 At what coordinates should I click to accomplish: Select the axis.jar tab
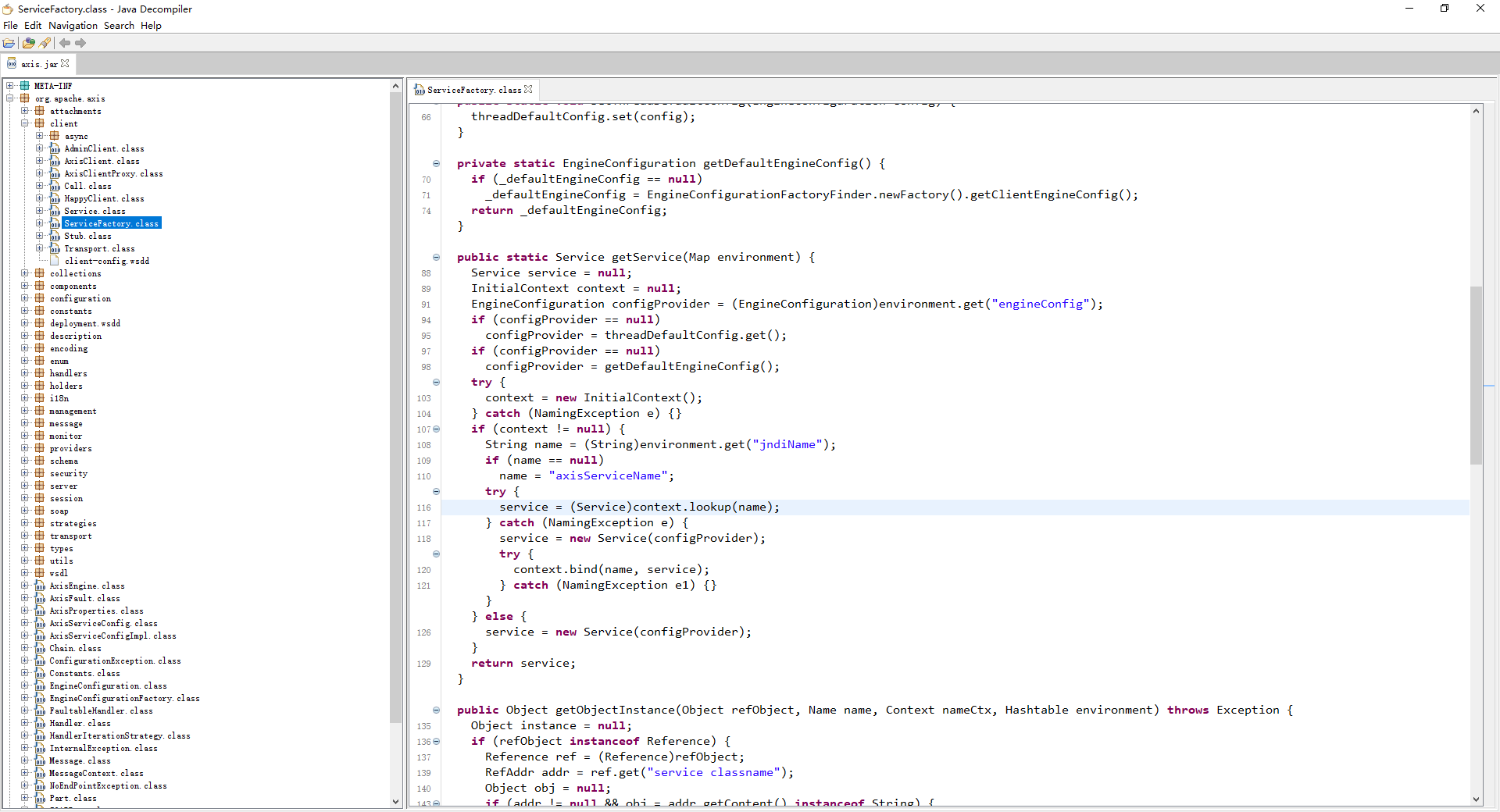click(39, 64)
